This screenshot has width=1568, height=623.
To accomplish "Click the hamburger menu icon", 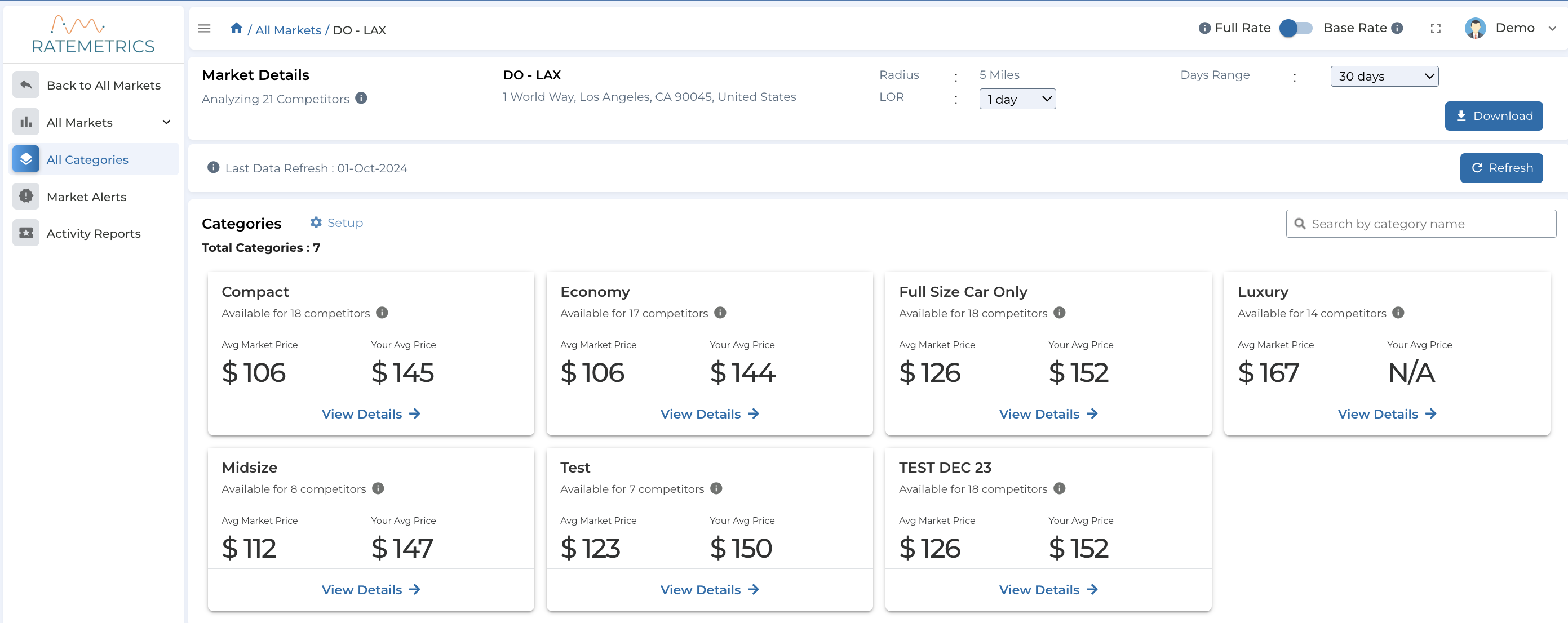I will tap(204, 29).
